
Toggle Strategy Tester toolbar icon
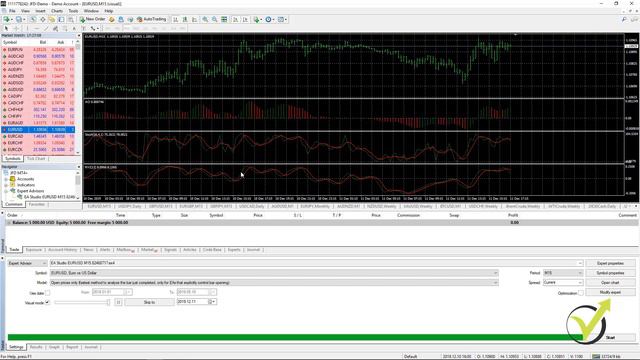tap(71, 19)
